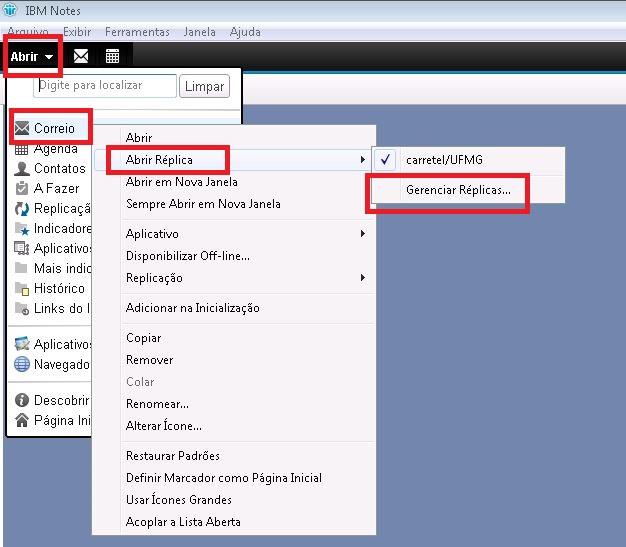Click the Contatos person icon
Viewport: 626px width, 547px height.
pyautogui.click(x=22, y=168)
